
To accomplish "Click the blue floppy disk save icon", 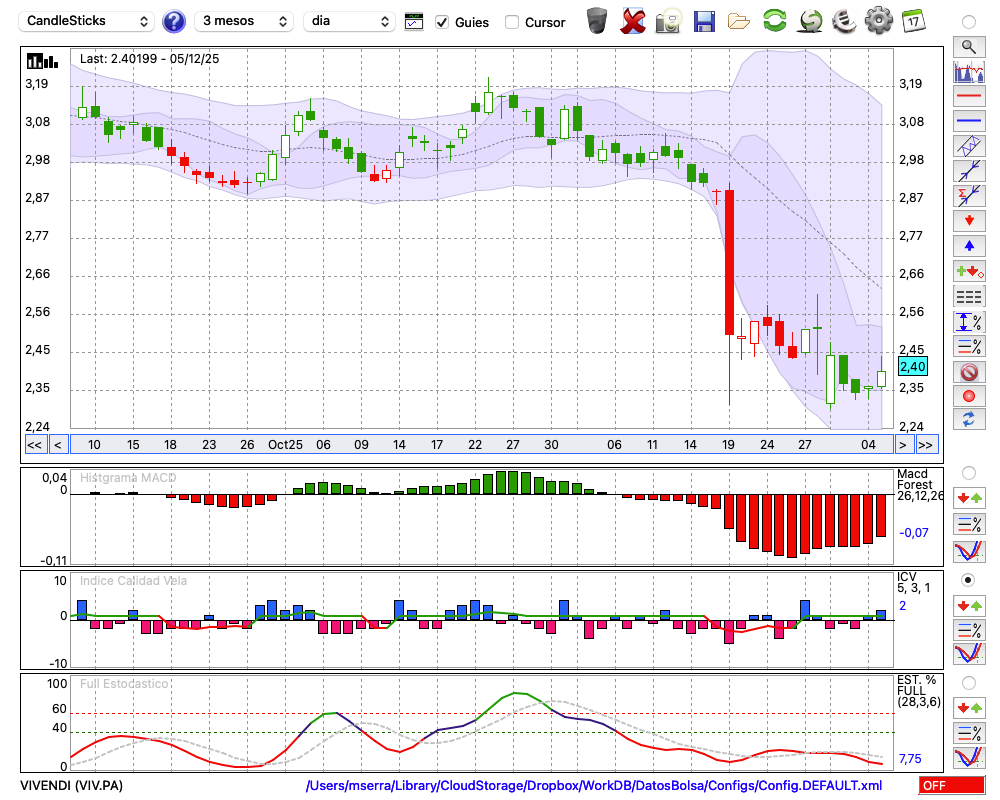I will coord(704,20).
